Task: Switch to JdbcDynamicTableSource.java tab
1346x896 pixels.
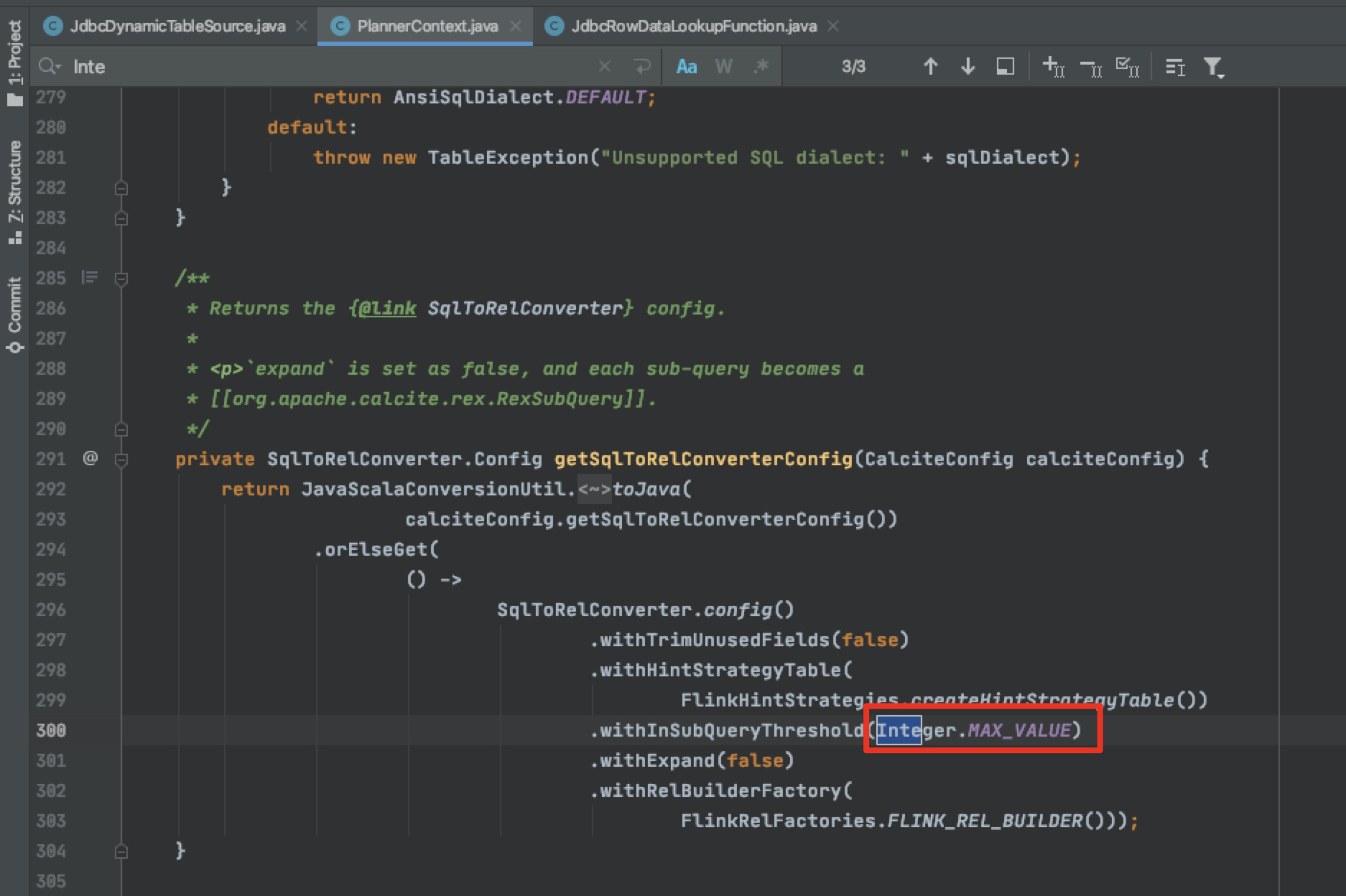Action: click(177, 27)
